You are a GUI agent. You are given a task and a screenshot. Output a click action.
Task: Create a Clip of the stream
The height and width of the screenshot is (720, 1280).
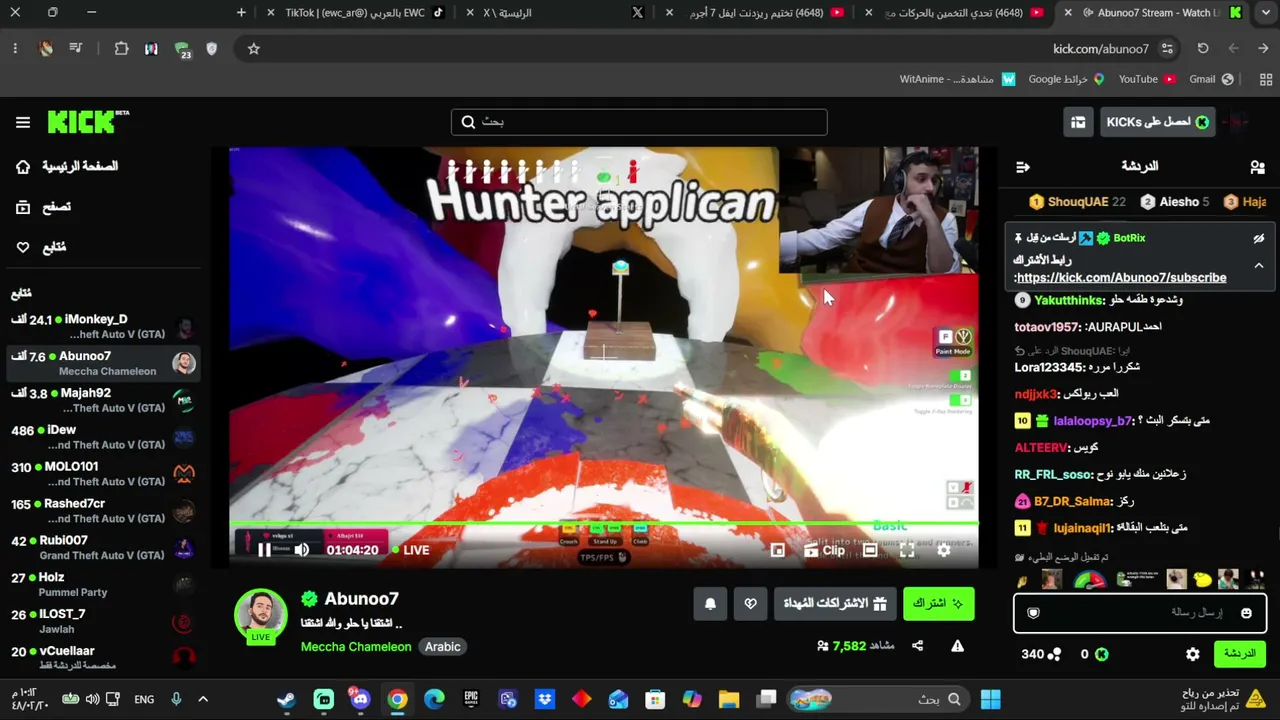click(825, 550)
